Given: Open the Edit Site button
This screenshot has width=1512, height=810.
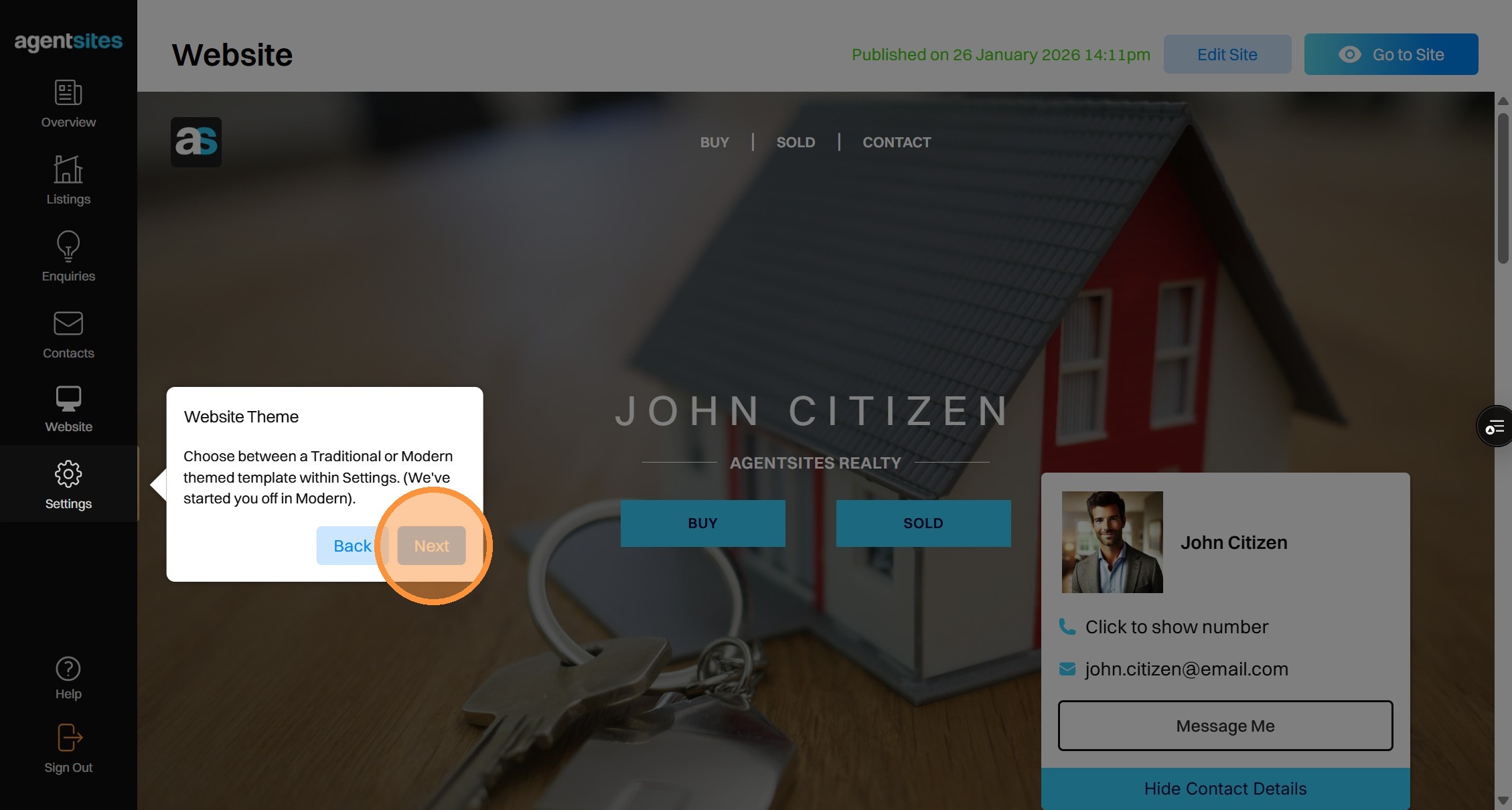Looking at the screenshot, I should pos(1227,54).
